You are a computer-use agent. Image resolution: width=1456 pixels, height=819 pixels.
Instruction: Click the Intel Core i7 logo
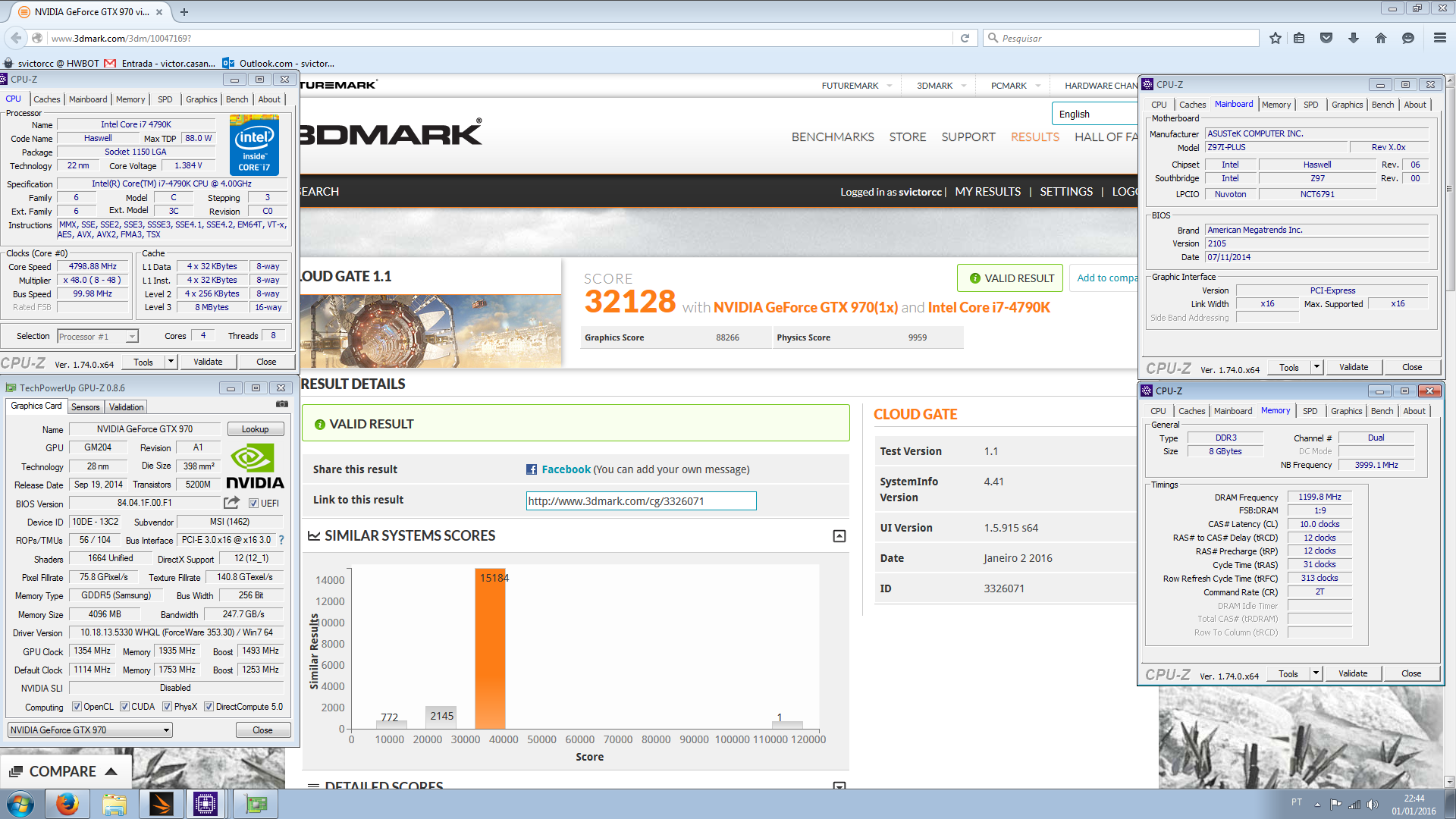[254, 145]
